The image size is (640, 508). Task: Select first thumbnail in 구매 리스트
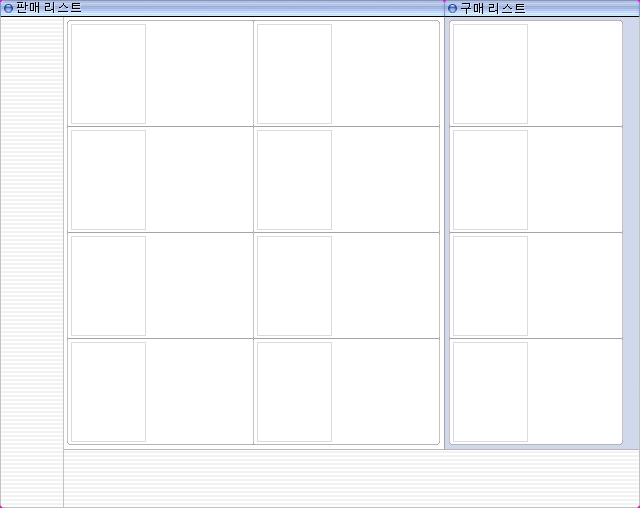click(x=490, y=74)
